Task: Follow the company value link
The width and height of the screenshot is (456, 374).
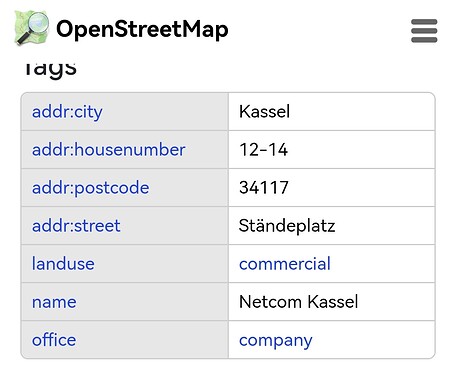Action: coord(276,341)
